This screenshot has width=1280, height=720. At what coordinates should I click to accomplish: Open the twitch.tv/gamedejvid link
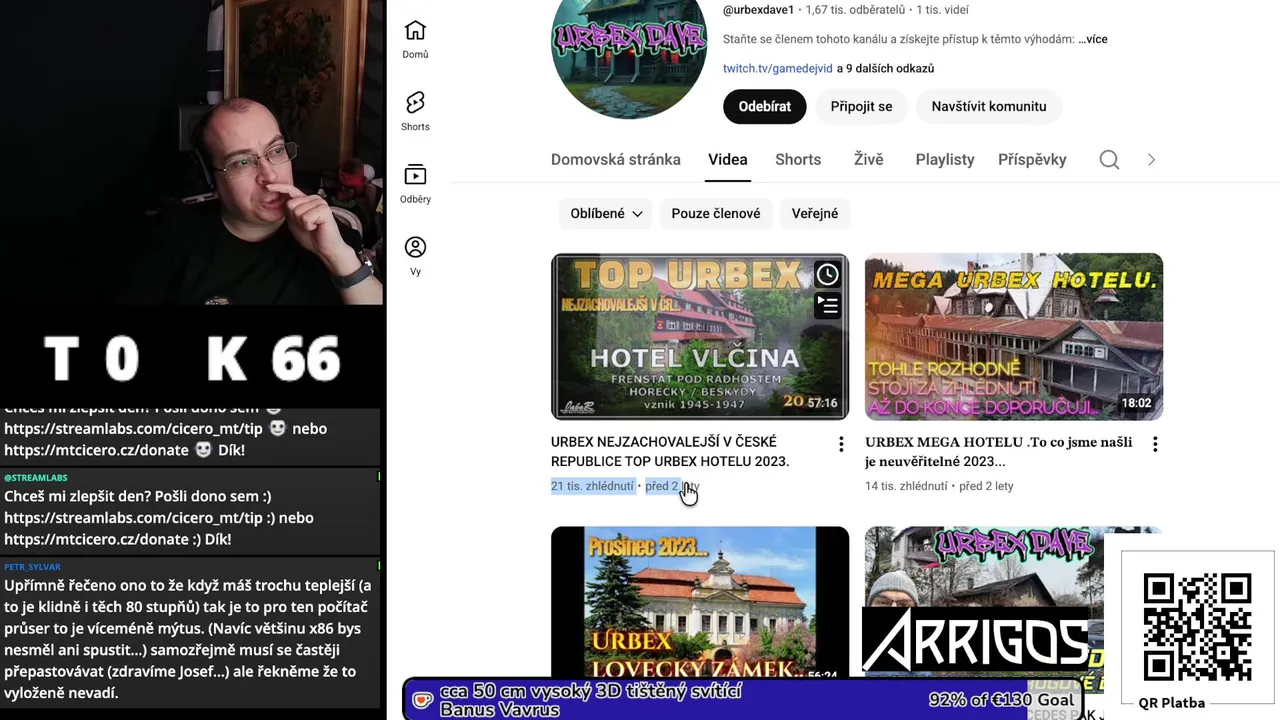click(x=778, y=68)
